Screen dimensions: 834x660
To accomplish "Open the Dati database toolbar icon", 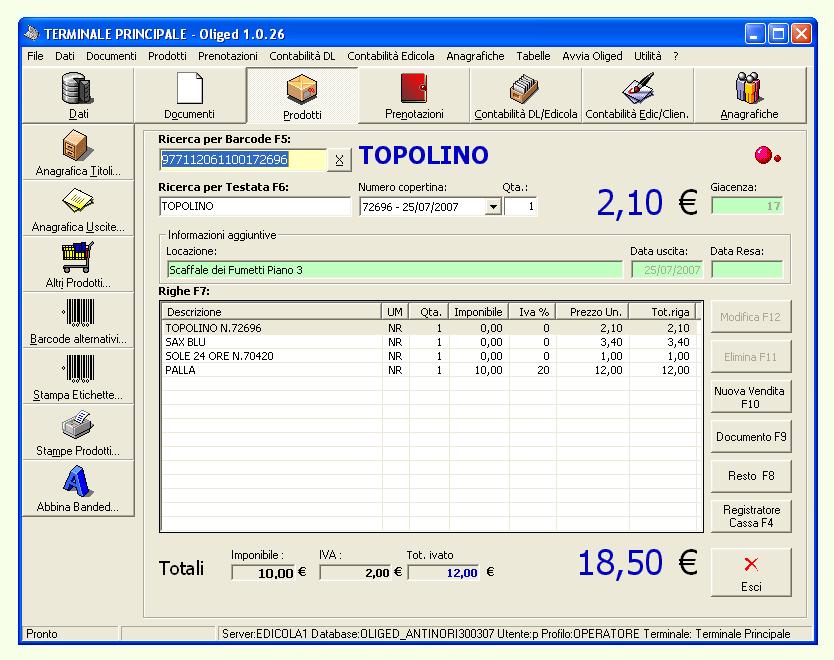I will 78,96.
